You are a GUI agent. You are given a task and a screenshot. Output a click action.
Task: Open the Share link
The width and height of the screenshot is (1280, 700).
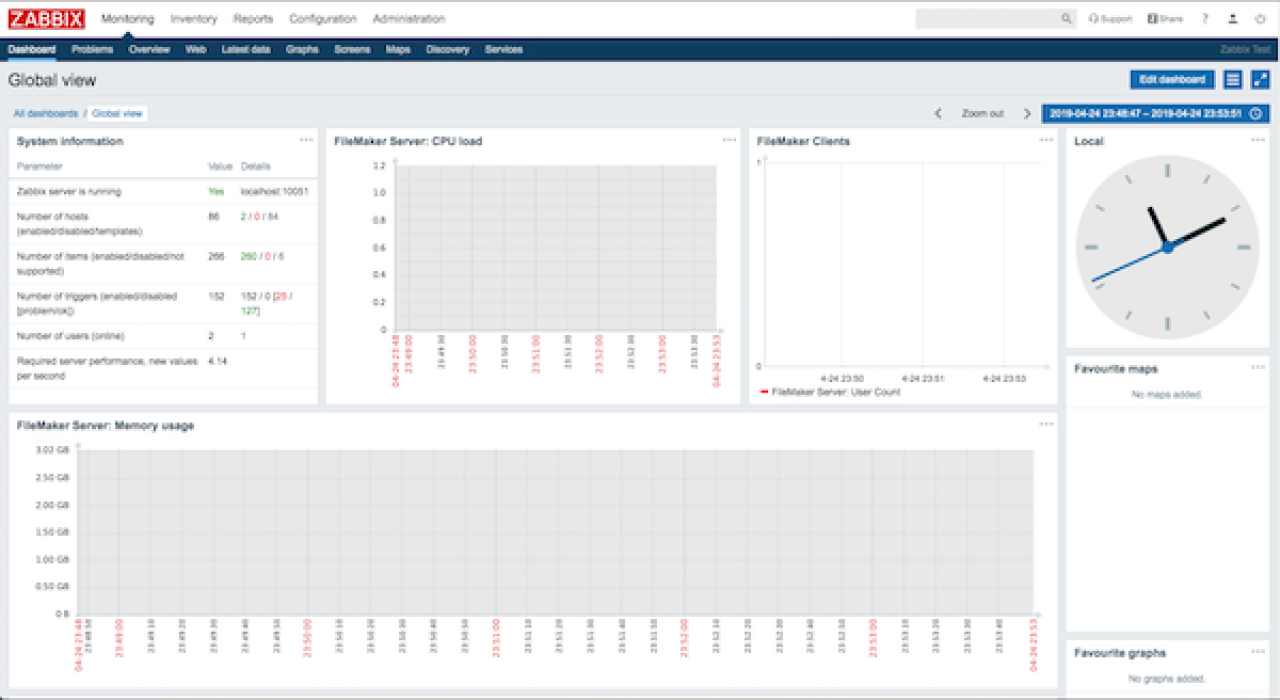[1165, 19]
